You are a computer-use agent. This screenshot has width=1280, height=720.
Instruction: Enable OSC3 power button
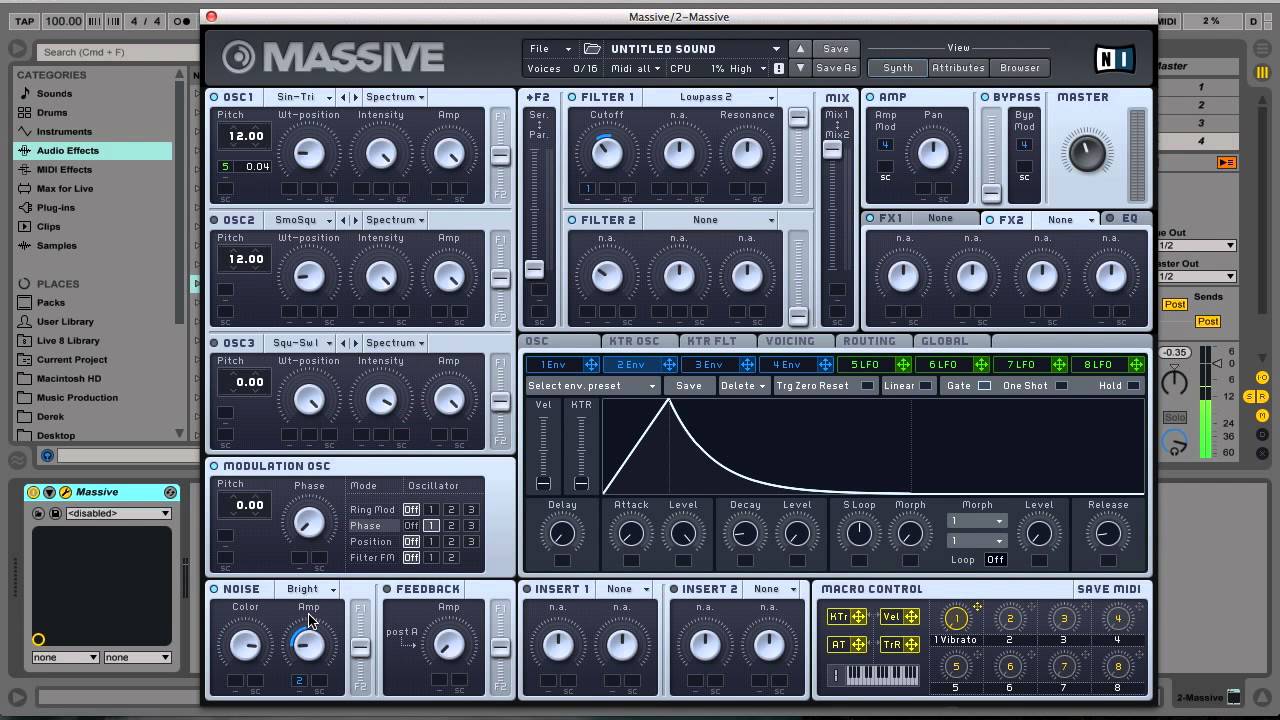(215, 343)
